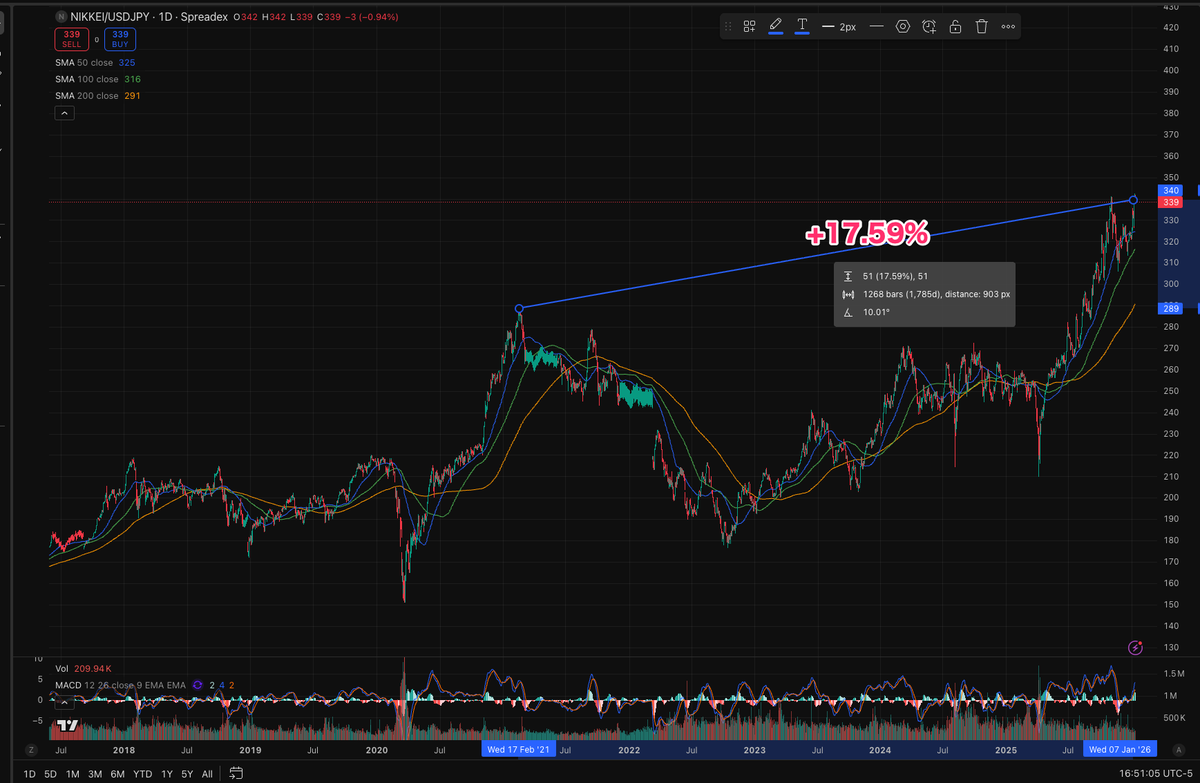Image resolution: width=1200 pixels, height=783 pixels.
Task: Click the 2022 label on time axis
Action: [x=629, y=749]
